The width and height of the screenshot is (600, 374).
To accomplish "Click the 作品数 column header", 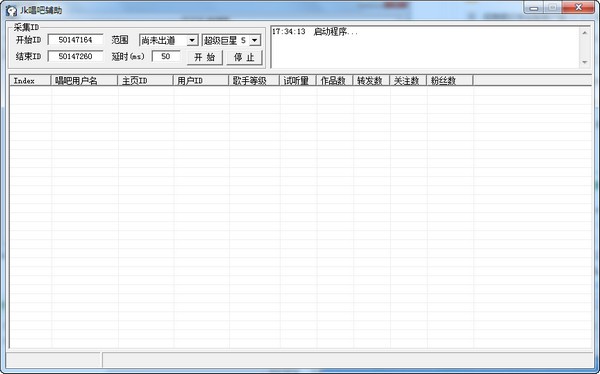I will pos(335,80).
